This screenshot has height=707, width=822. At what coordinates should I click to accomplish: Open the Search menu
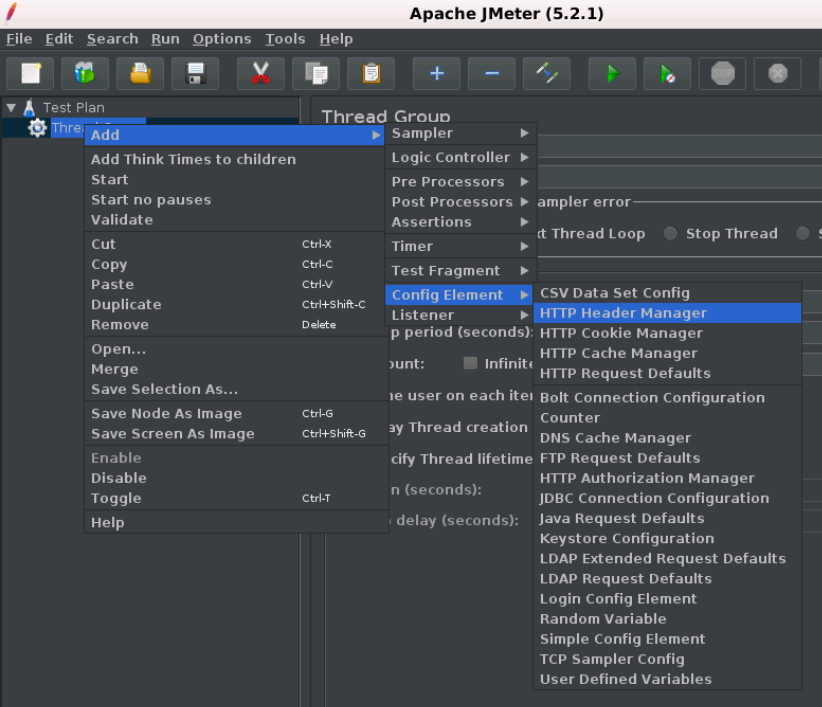113,39
